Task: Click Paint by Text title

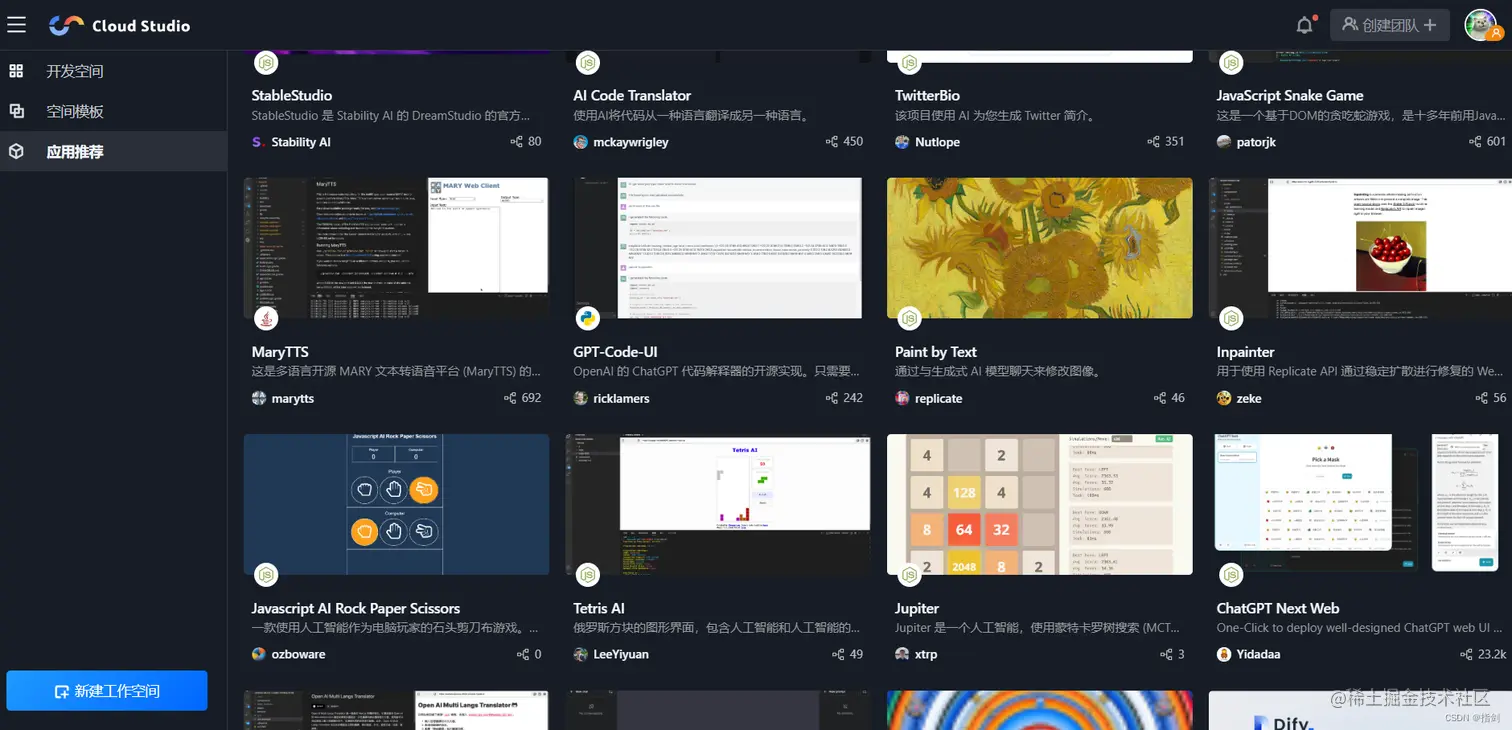Action: click(936, 352)
